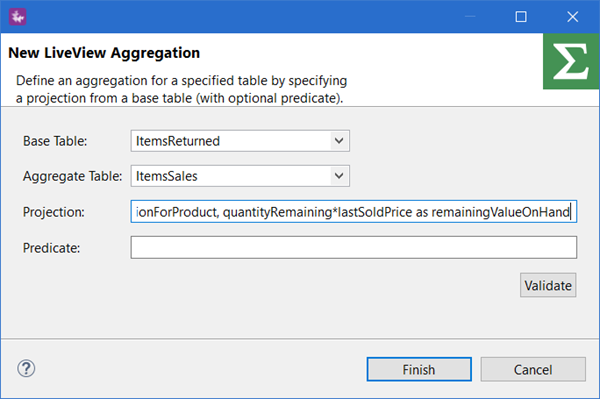Expand the Base Table dropdown arrow
The width and height of the screenshot is (600, 399).
339,141
